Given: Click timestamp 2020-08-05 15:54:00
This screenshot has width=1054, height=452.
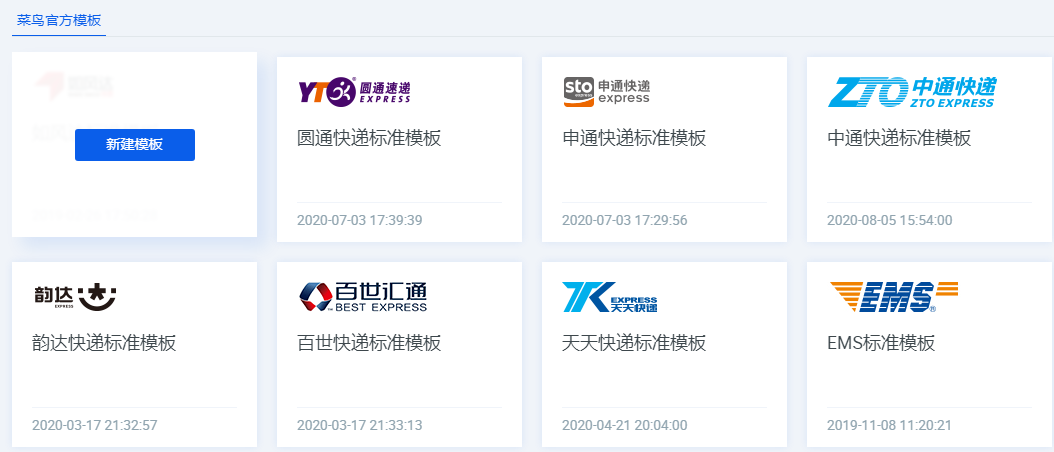Looking at the screenshot, I should (x=889, y=221).
